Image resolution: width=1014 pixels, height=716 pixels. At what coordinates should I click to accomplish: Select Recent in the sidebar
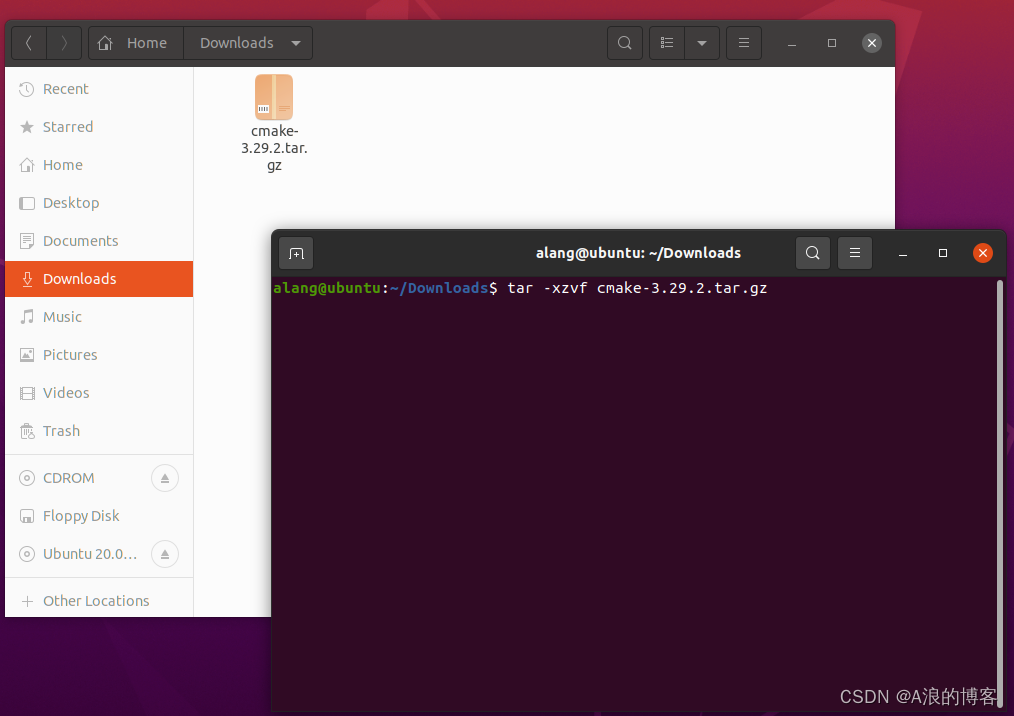pos(65,89)
